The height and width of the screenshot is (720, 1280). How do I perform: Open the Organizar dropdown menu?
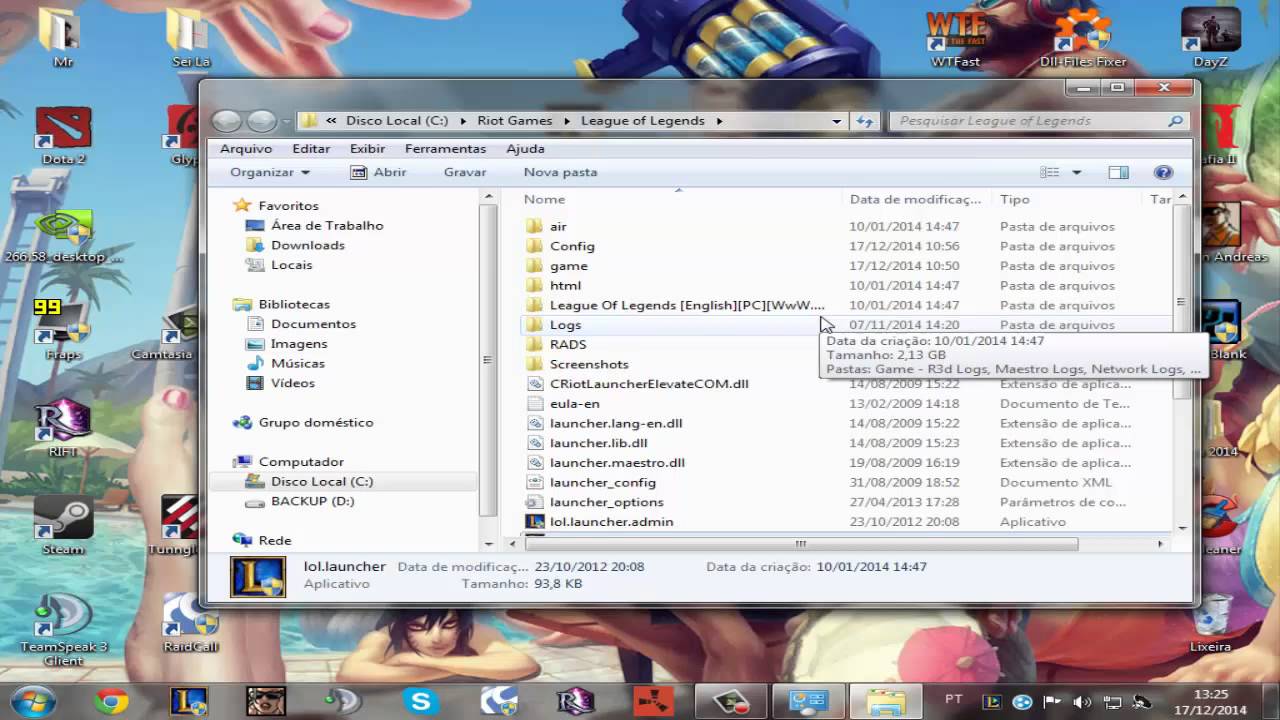(x=270, y=172)
